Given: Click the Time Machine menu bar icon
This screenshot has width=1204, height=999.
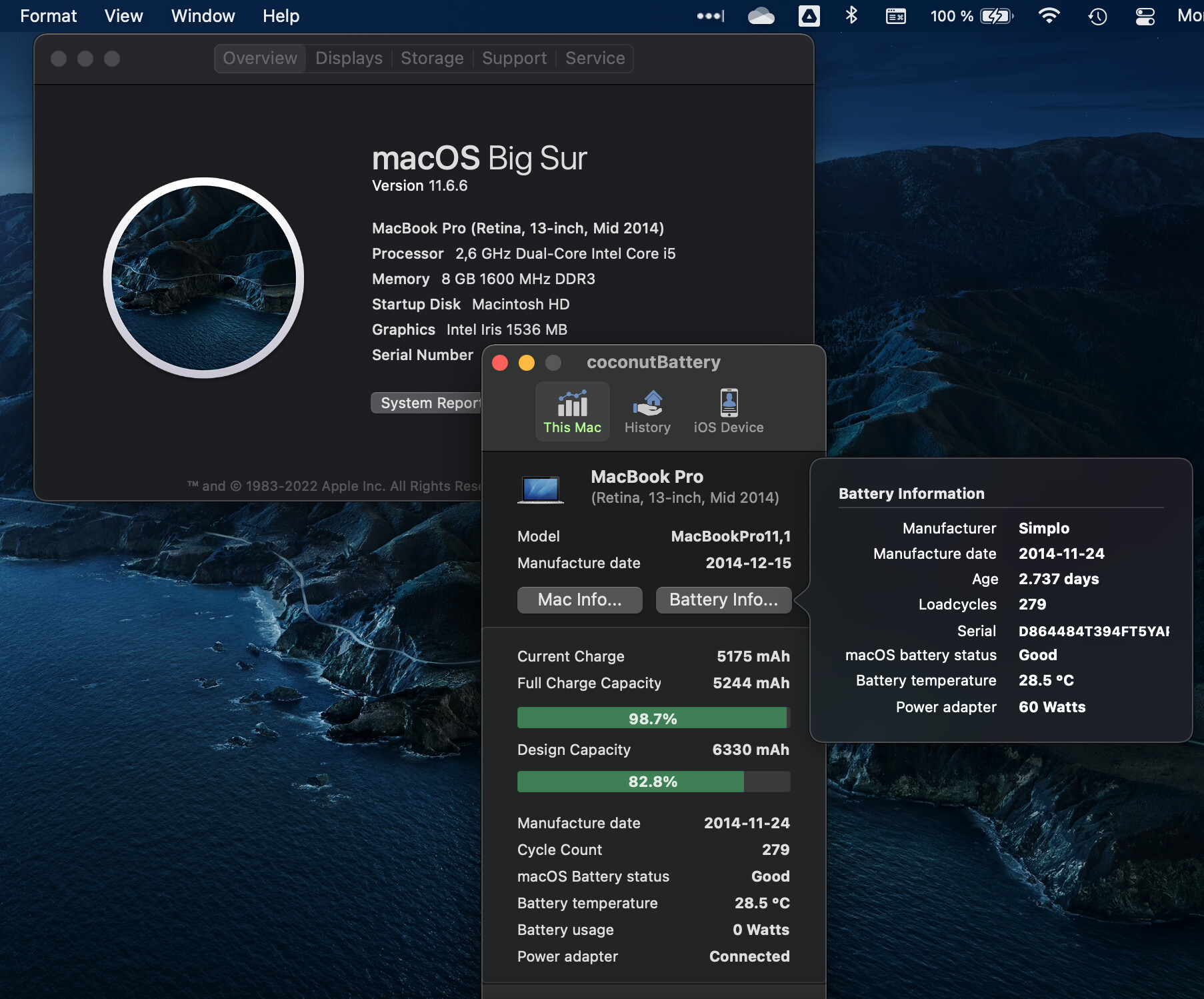Looking at the screenshot, I should pyautogui.click(x=1097, y=16).
